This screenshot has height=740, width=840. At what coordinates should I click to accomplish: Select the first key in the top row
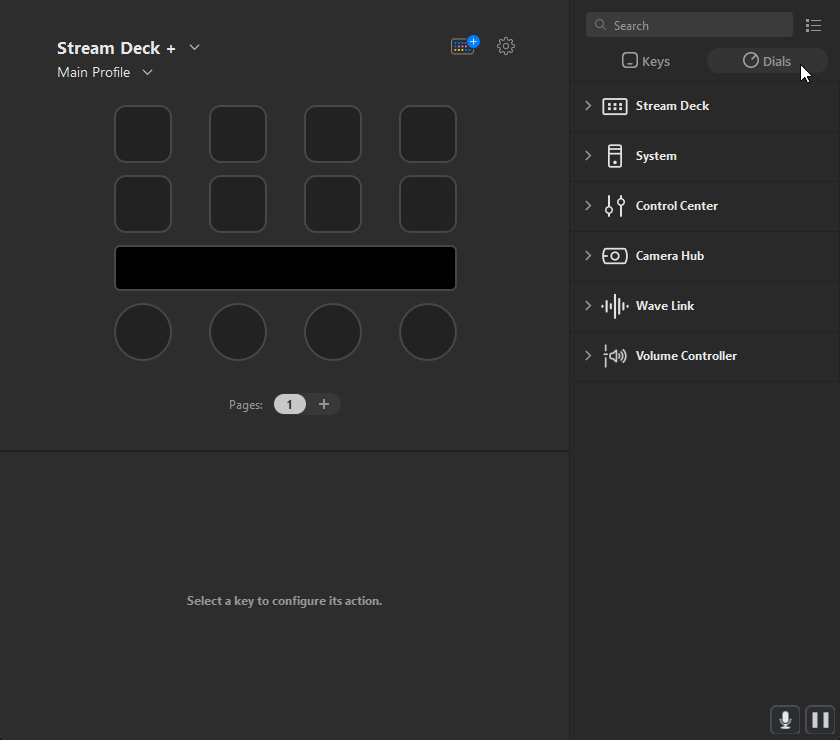pyautogui.click(x=143, y=134)
